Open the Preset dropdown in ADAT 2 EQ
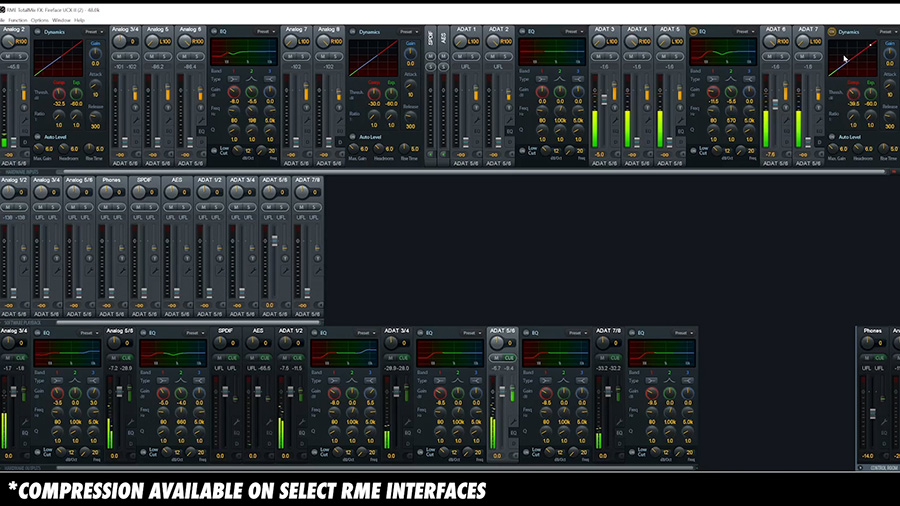The height and width of the screenshot is (506, 900). point(573,32)
